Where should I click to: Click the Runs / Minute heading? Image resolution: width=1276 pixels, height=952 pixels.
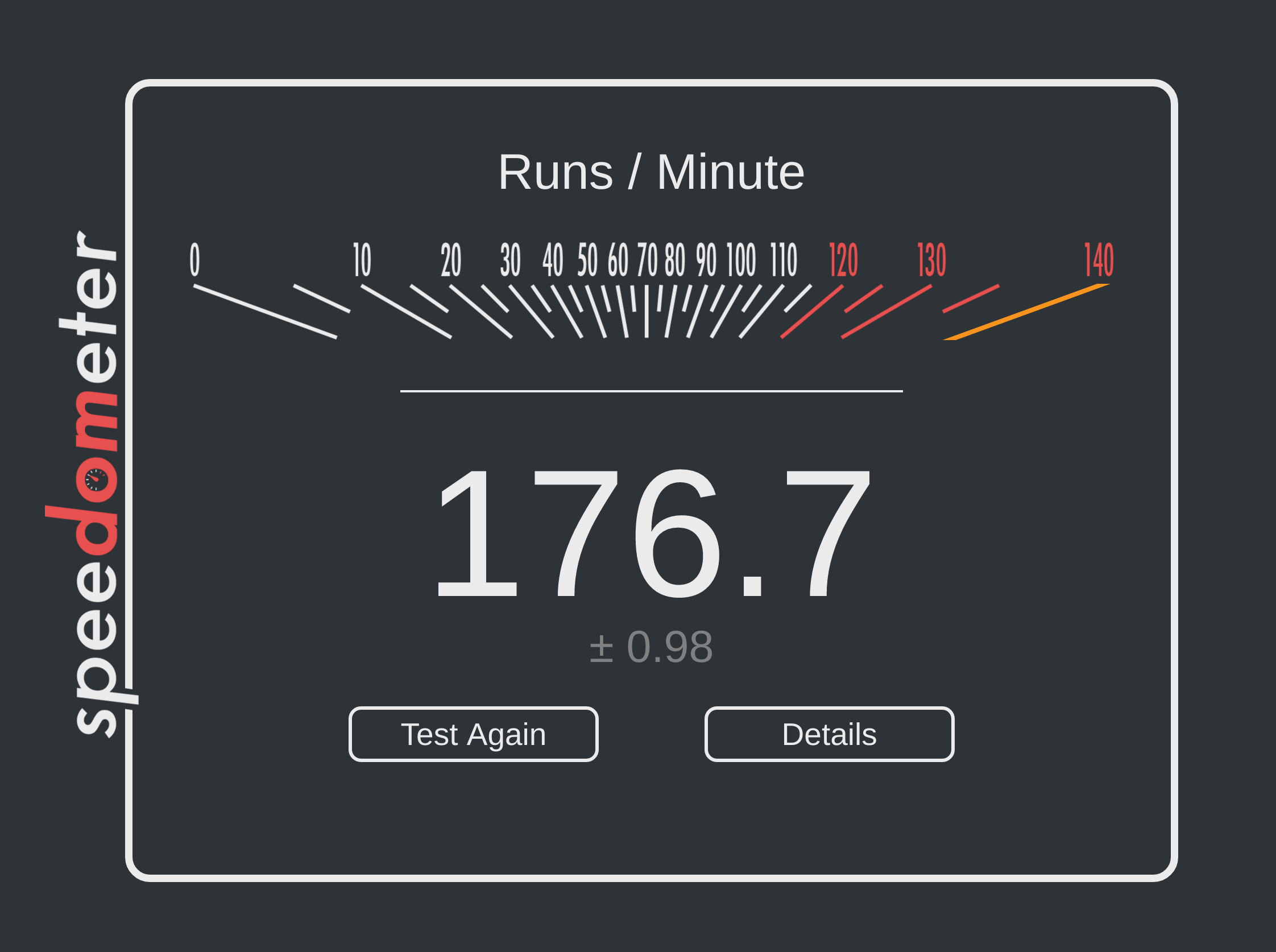click(x=651, y=172)
